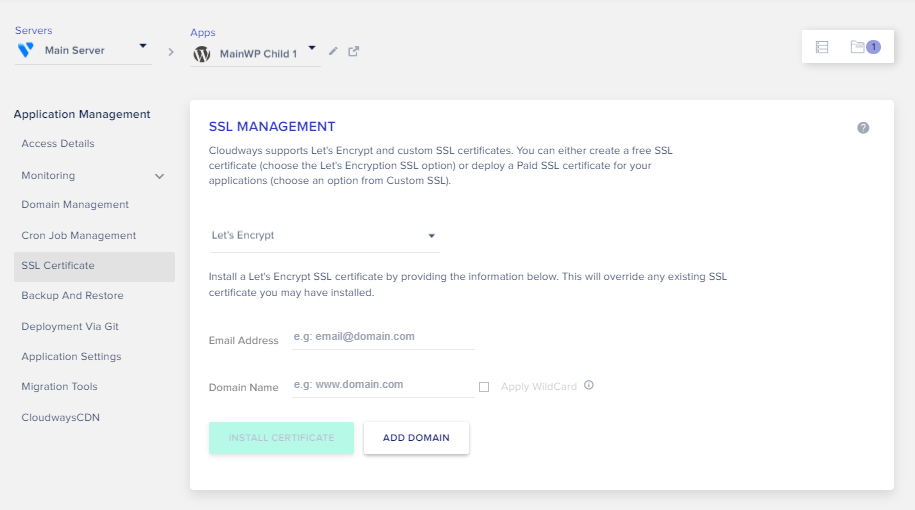This screenshot has height=510, width=915.
Task: Open the app via external link icon
Action: (354, 51)
